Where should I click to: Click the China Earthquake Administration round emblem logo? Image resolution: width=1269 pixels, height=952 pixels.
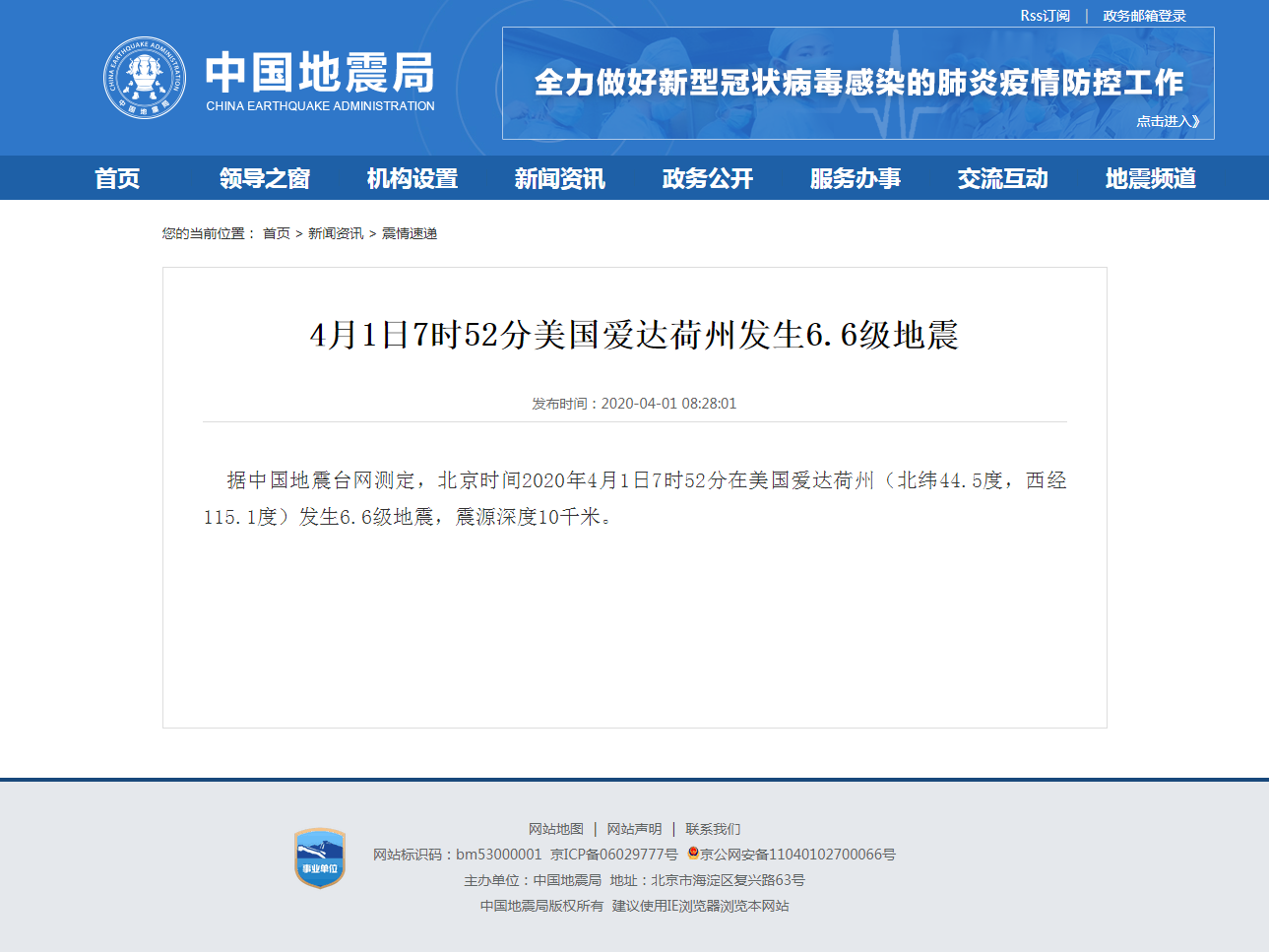click(x=145, y=79)
